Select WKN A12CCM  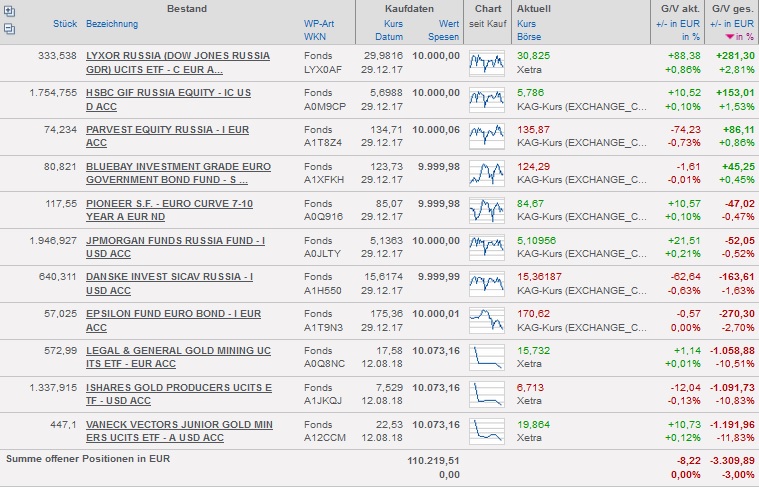pos(325,438)
